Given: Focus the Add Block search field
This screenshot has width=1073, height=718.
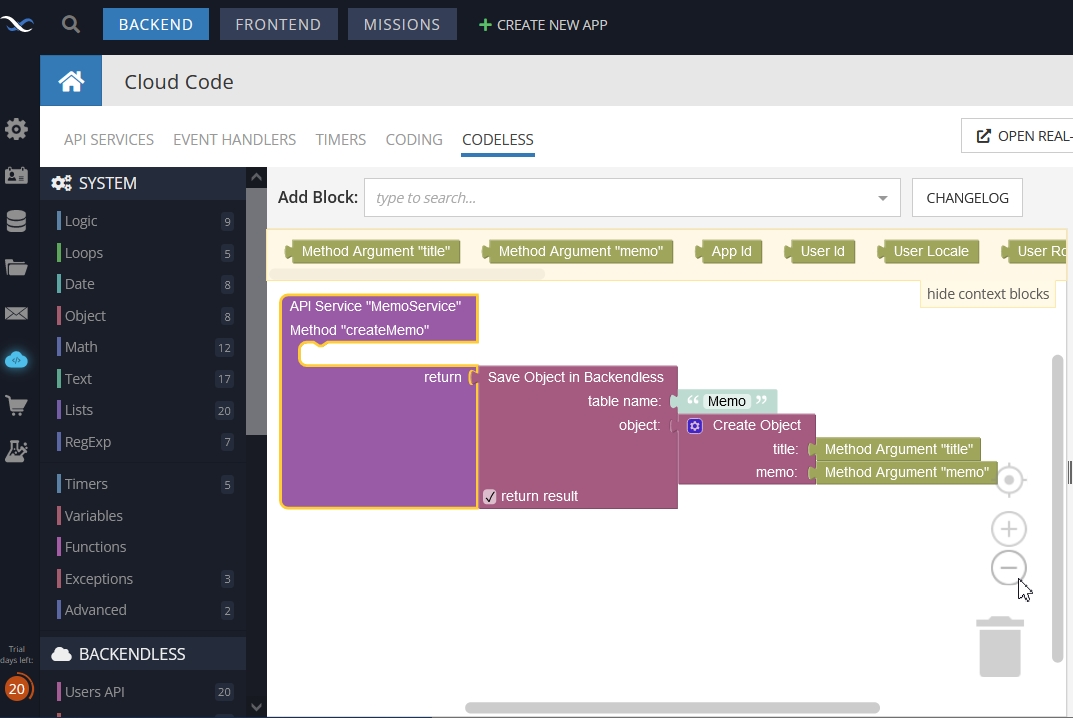Looking at the screenshot, I should click(632, 198).
